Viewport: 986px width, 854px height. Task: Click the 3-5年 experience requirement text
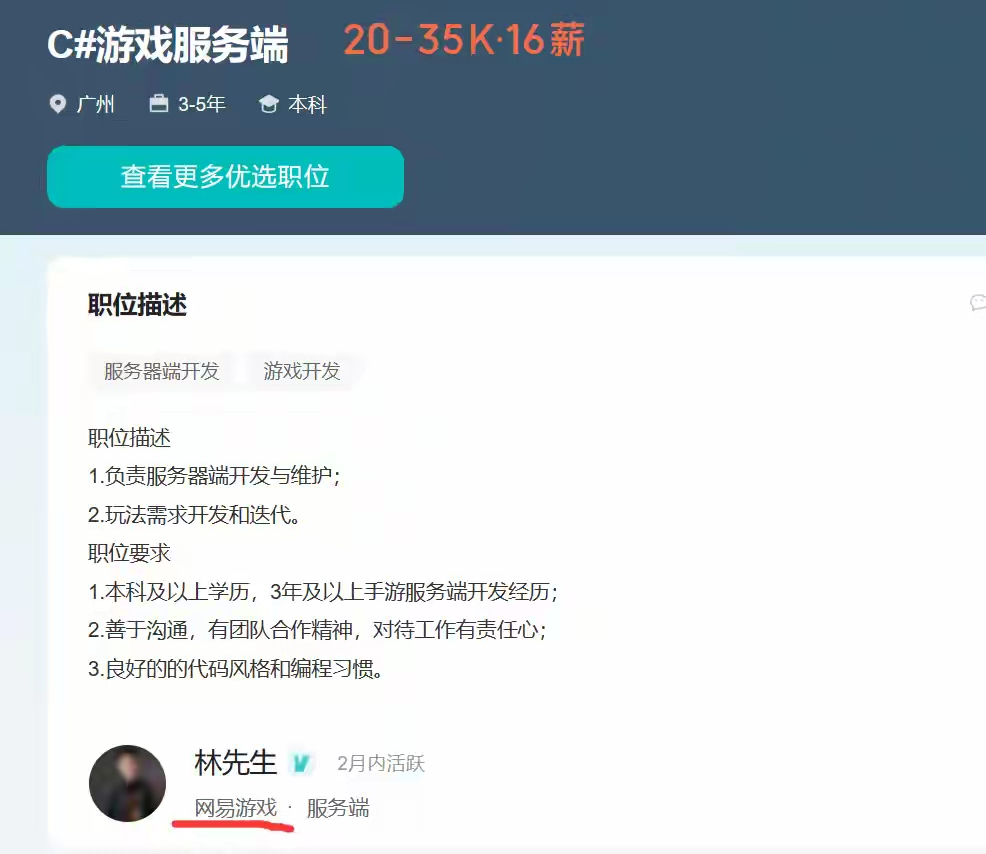pos(201,104)
